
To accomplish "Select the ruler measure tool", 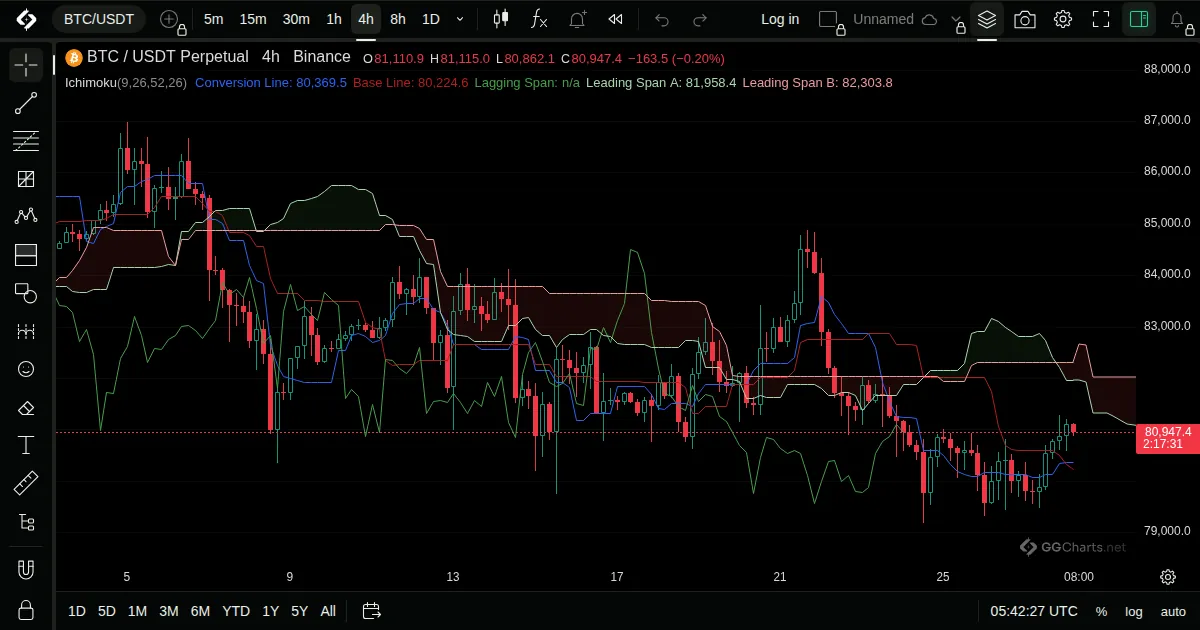I will coord(26,484).
